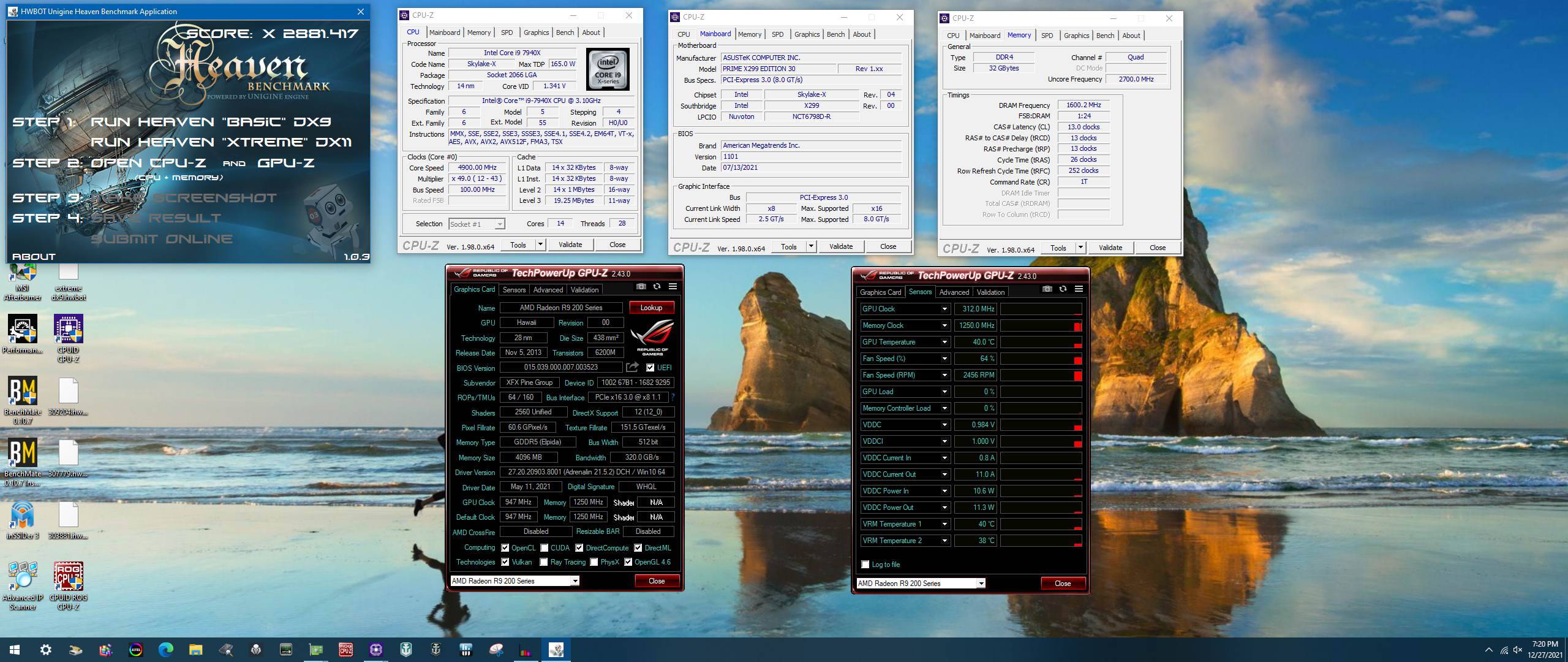Click the About link in the Heaven Benchmark app
This screenshot has height=662, width=1568.
coord(34,257)
